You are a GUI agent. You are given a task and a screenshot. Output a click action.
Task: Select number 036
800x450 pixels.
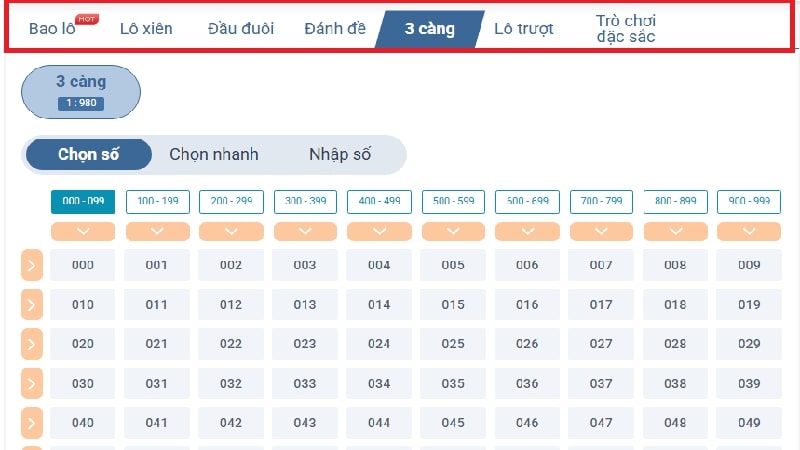[x=527, y=383]
